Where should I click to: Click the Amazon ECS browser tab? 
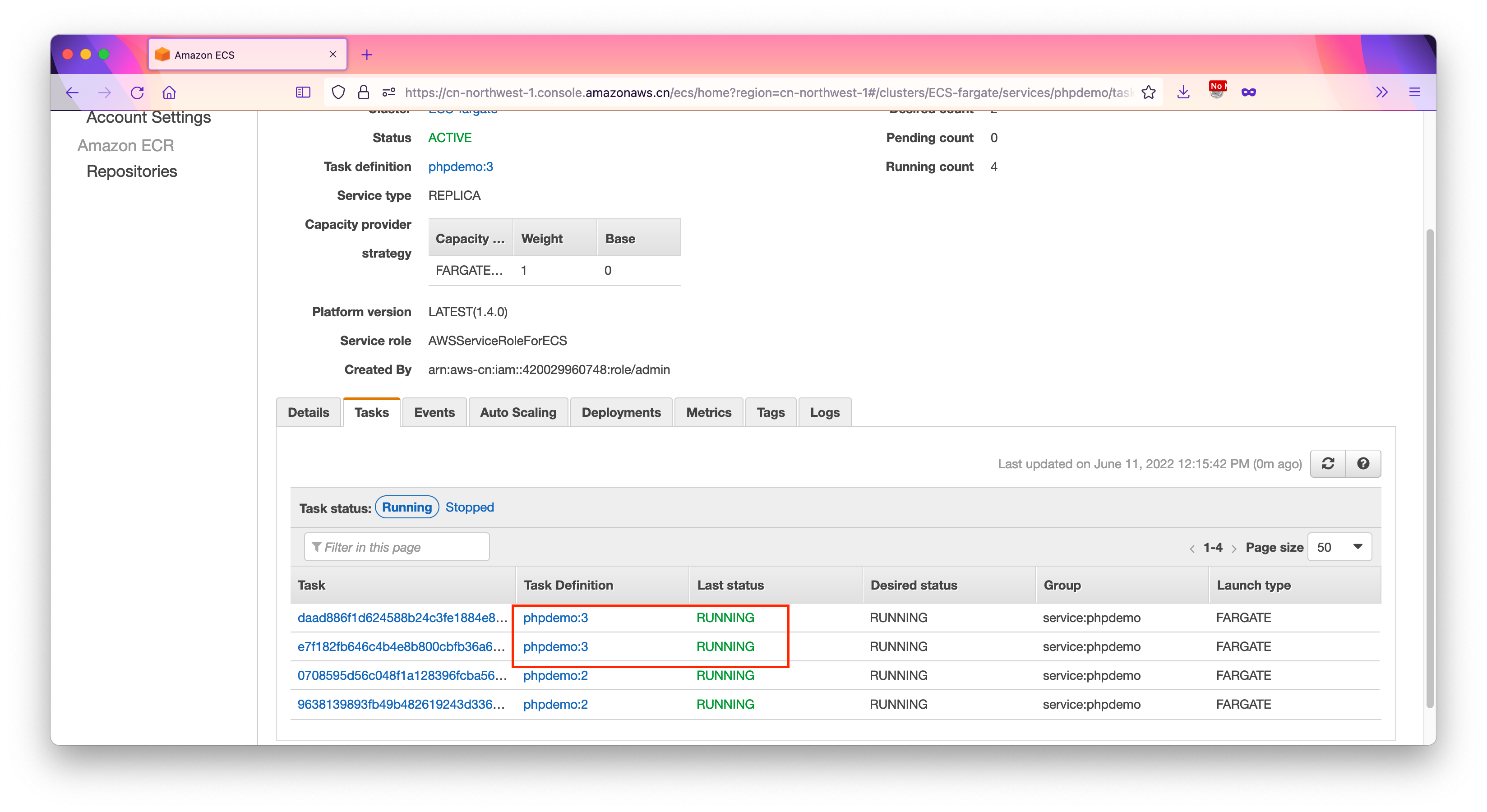pyautogui.click(x=248, y=54)
